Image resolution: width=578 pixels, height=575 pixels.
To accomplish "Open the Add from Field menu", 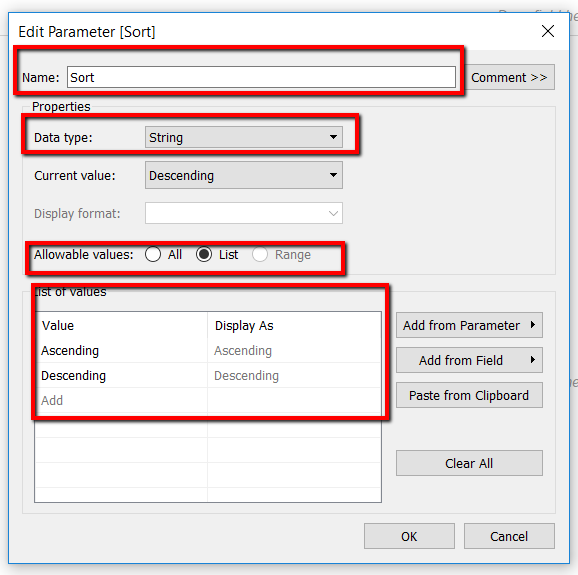I will [x=469, y=360].
